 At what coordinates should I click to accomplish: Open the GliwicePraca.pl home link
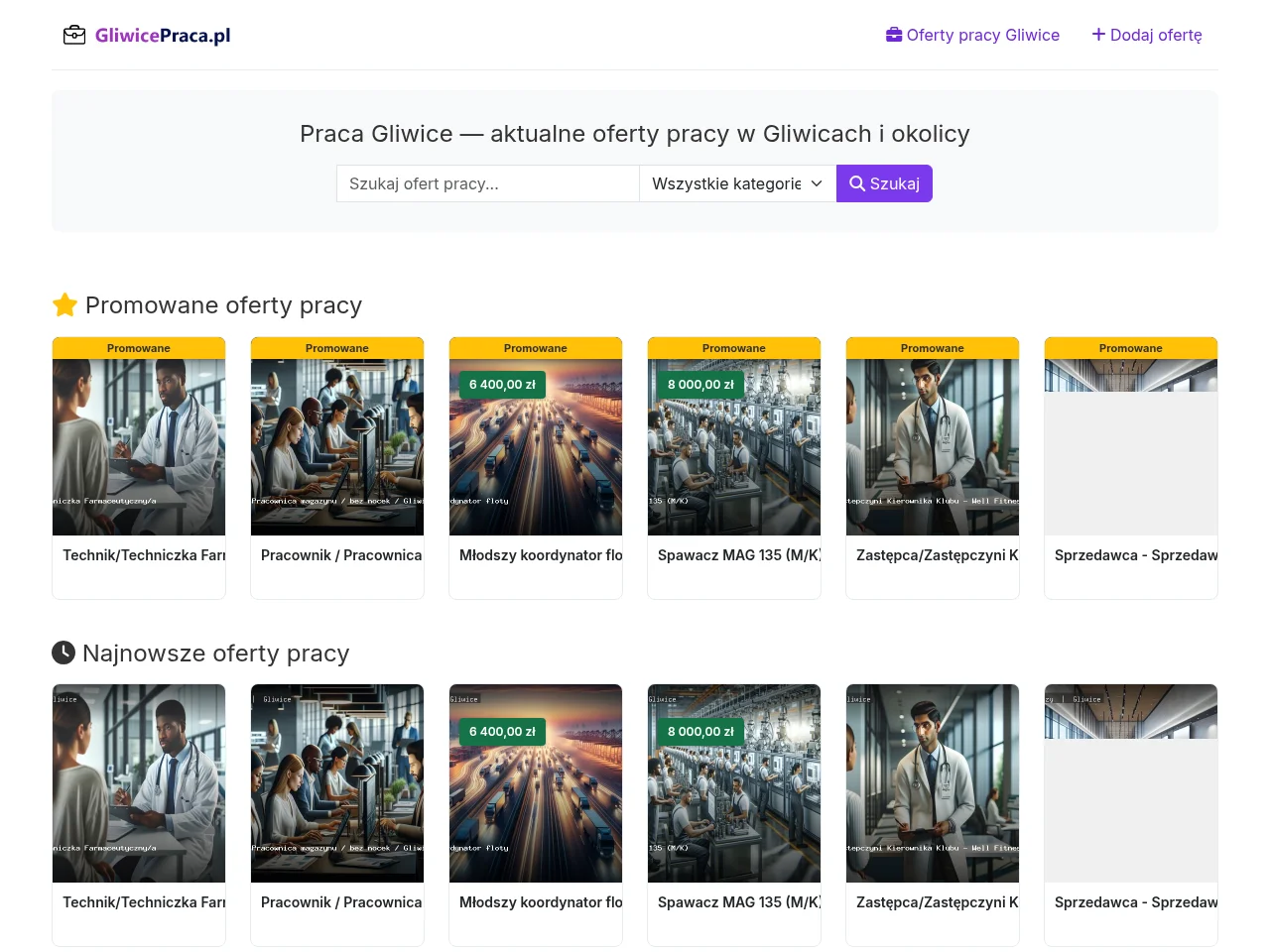[x=147, y=36]
